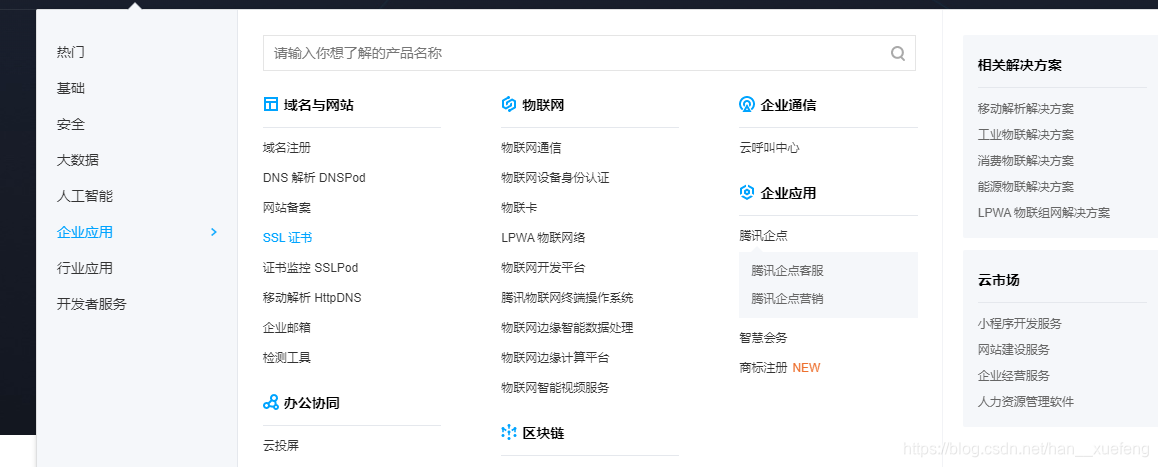Open 移动解析 HttpDNS link
The width and height of the screenshot is (1158, 467).
312,298
